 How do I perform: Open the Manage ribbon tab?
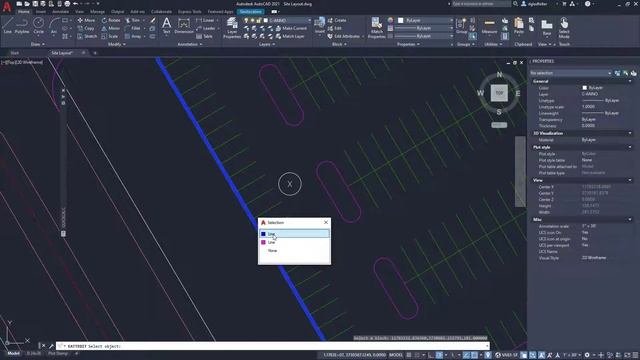97,11
